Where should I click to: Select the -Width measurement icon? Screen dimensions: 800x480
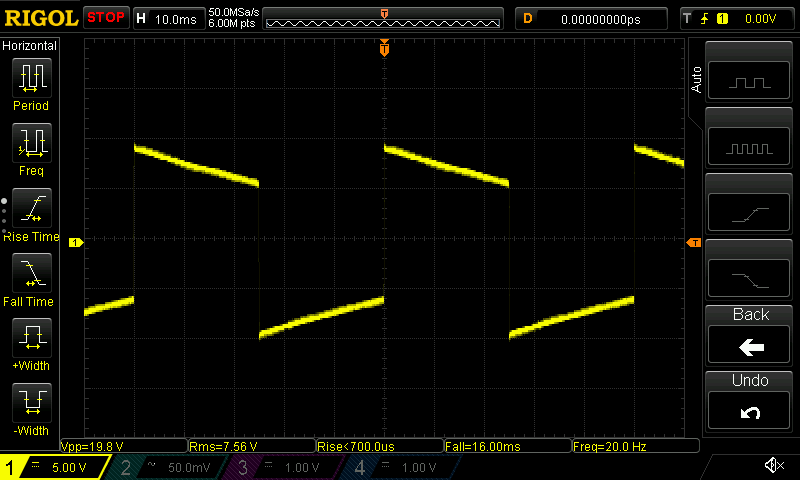pyautogui.click(x=32, y=402)
